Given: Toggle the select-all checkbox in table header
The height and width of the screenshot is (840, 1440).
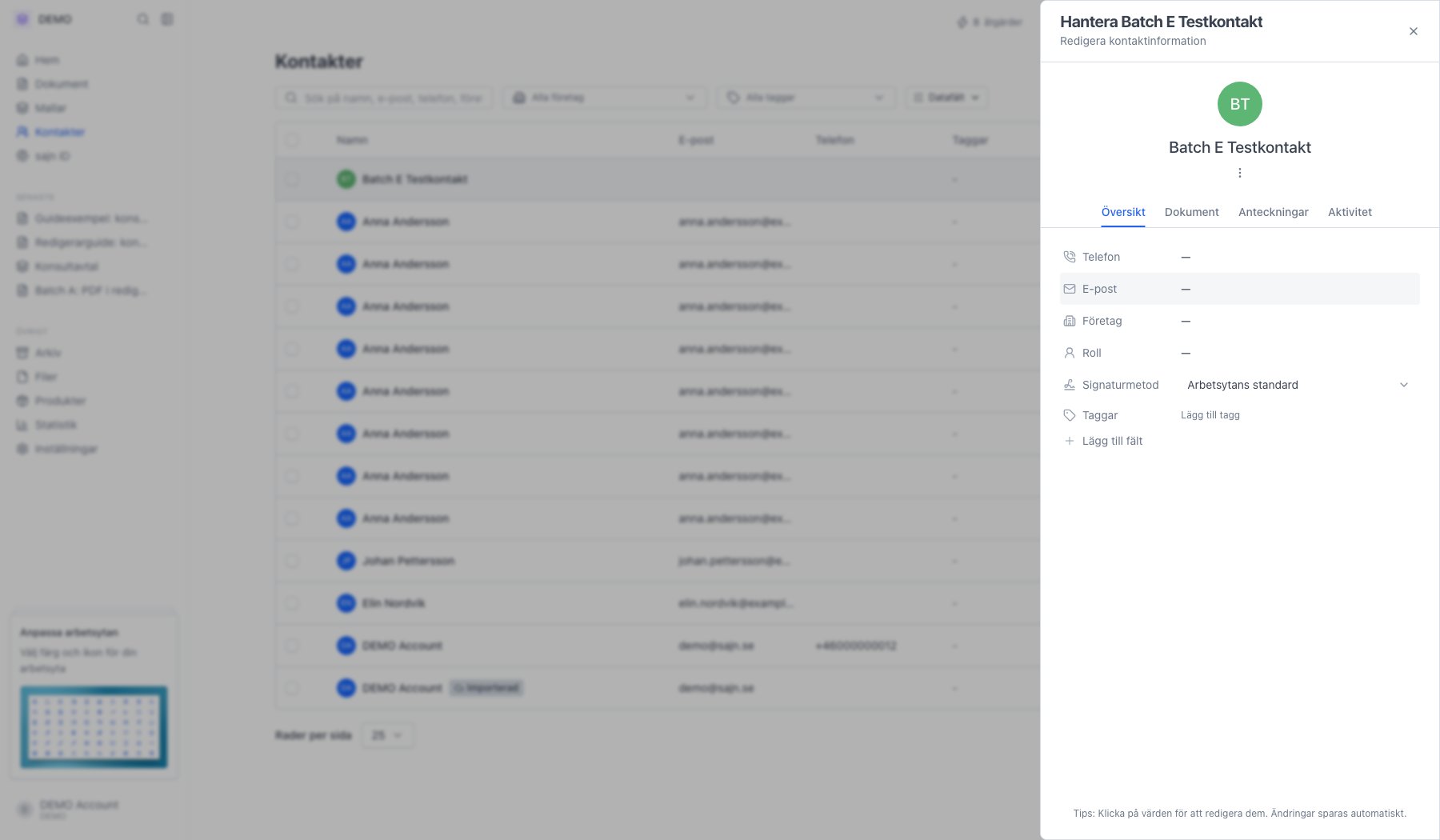Looking at the screenshot, I should [x=292, y=140].
